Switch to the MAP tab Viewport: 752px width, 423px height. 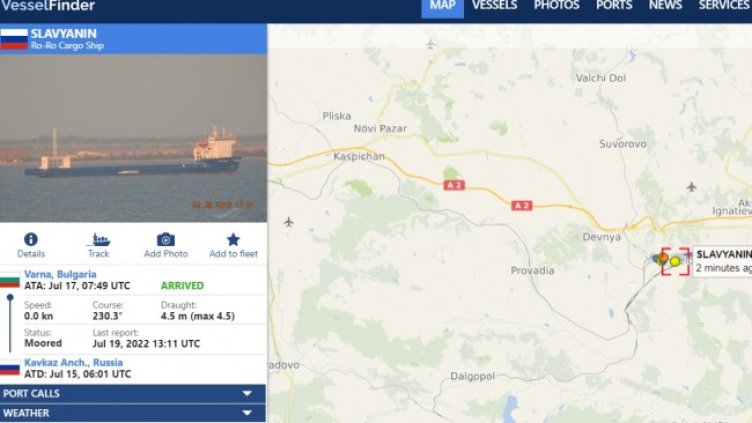[442, 6]
